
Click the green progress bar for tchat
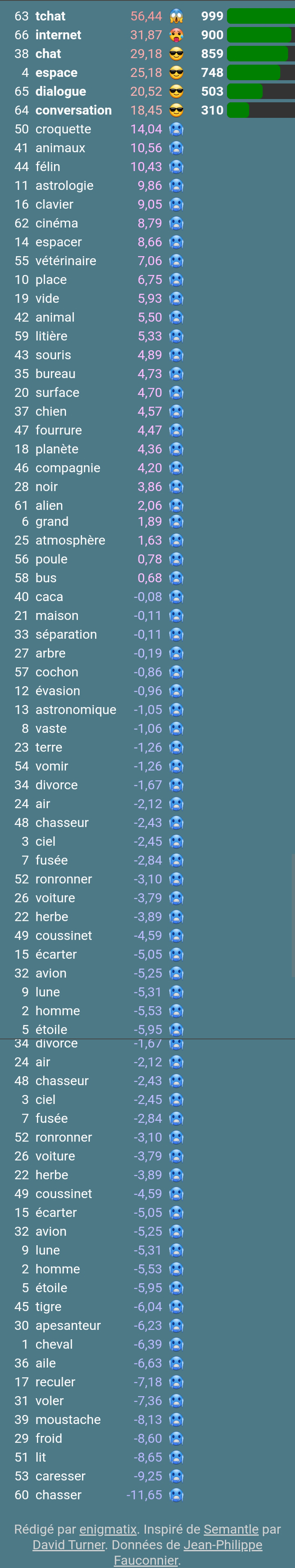point(261,16)
